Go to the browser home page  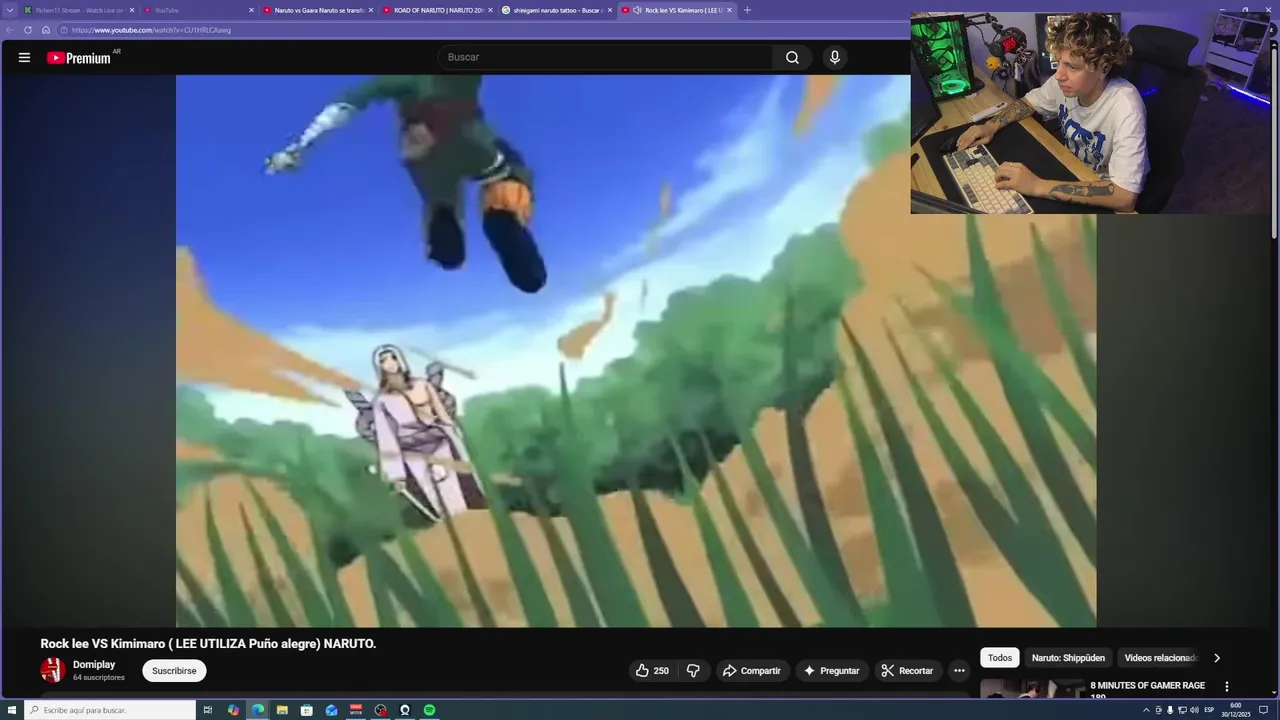pyautogui.click(x=45, y=30)
